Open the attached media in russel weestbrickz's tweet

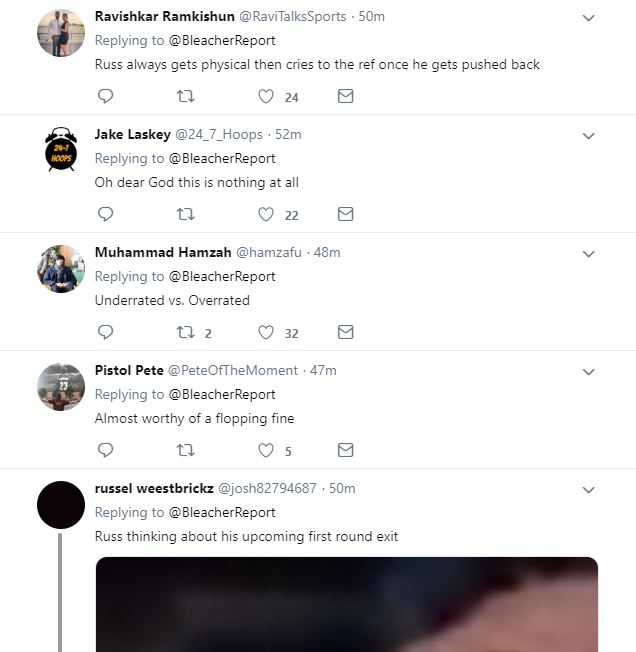point(347,604)
